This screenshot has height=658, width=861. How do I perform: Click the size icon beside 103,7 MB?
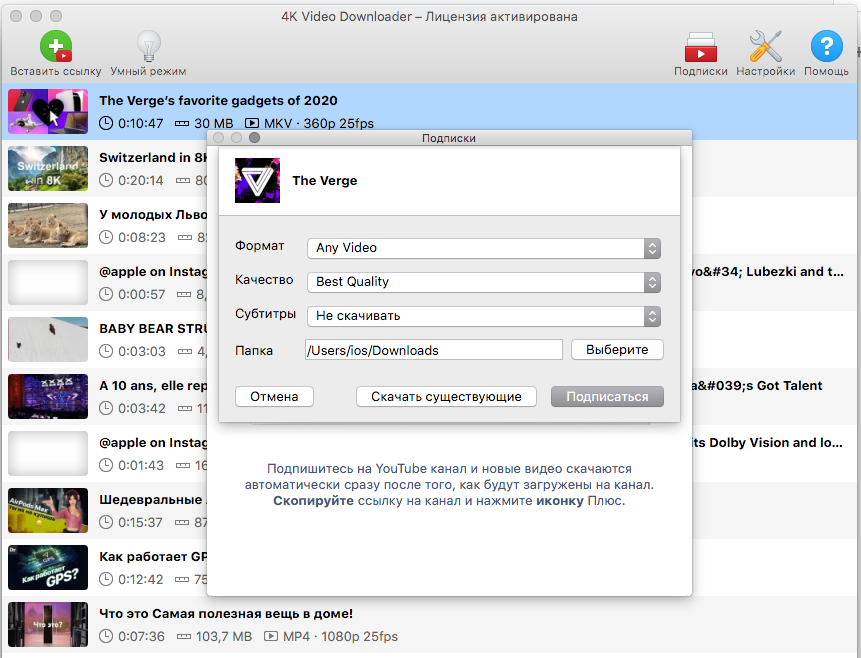click(184, 637)
